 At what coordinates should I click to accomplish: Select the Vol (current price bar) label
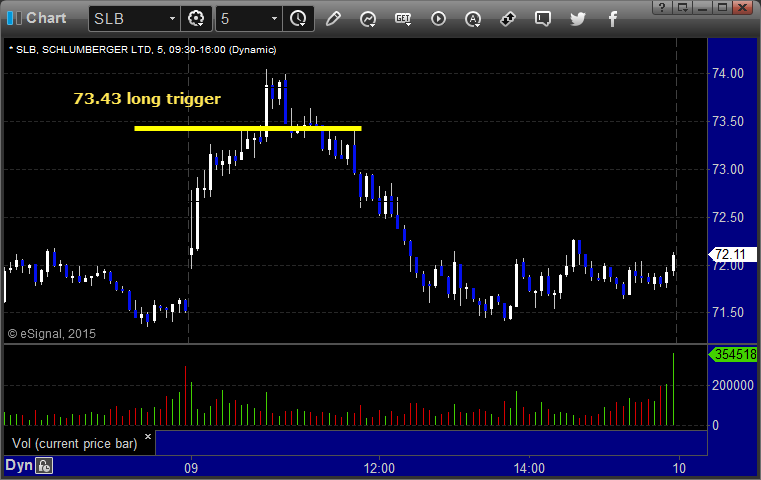pos(75,444)
